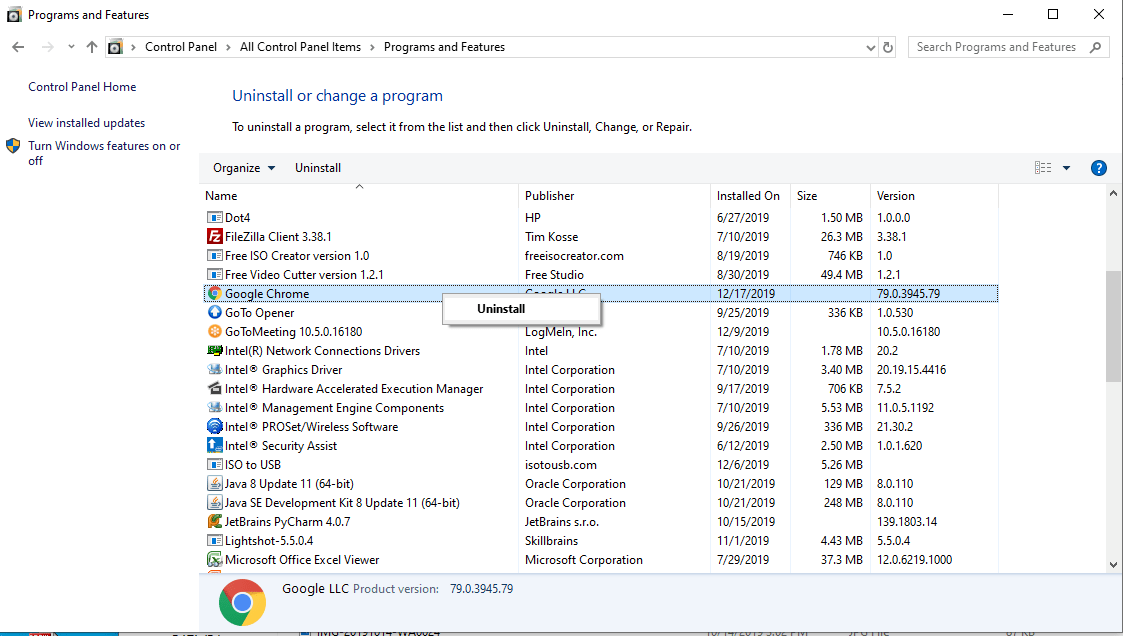This screenshot has height=636, width=1123.
Task: Click the Chrome logo in details pane
Action: 242,602
